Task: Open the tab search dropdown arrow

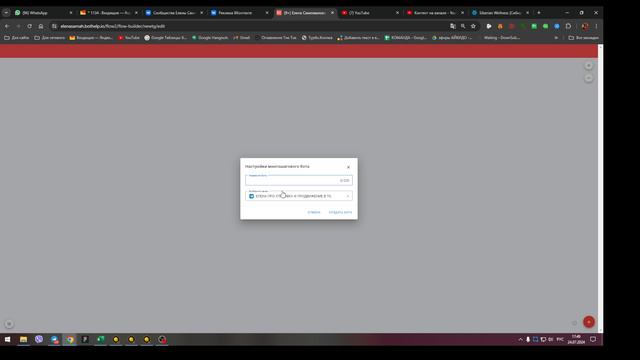Action: 6,13
